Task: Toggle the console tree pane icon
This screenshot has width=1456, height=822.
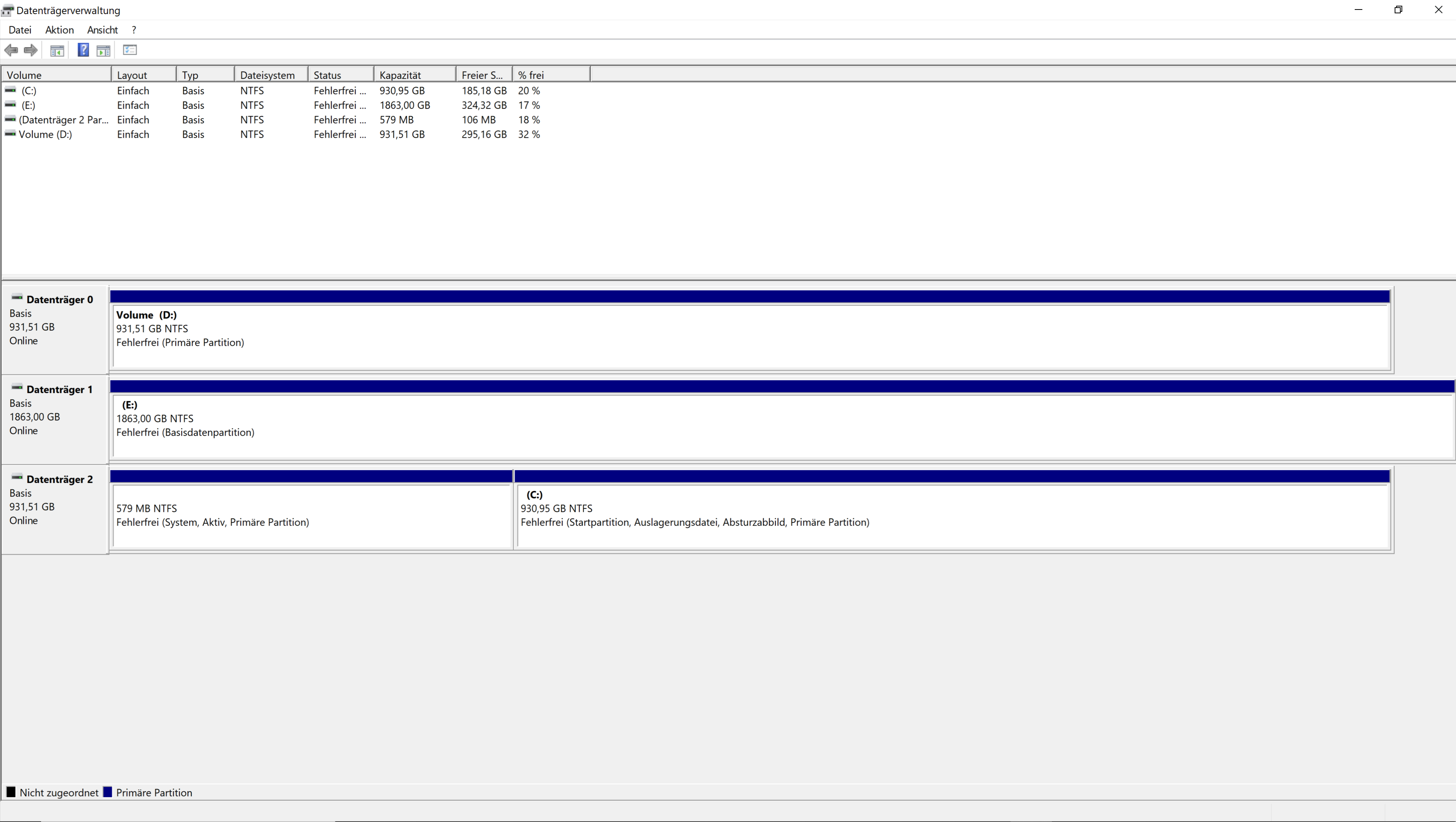Action: (x=57, y=50)
